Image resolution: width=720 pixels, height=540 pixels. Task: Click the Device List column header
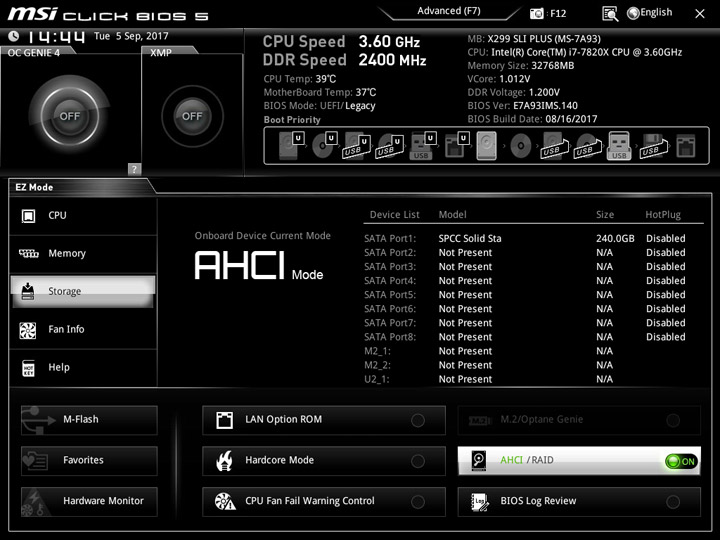coord(394,214)
